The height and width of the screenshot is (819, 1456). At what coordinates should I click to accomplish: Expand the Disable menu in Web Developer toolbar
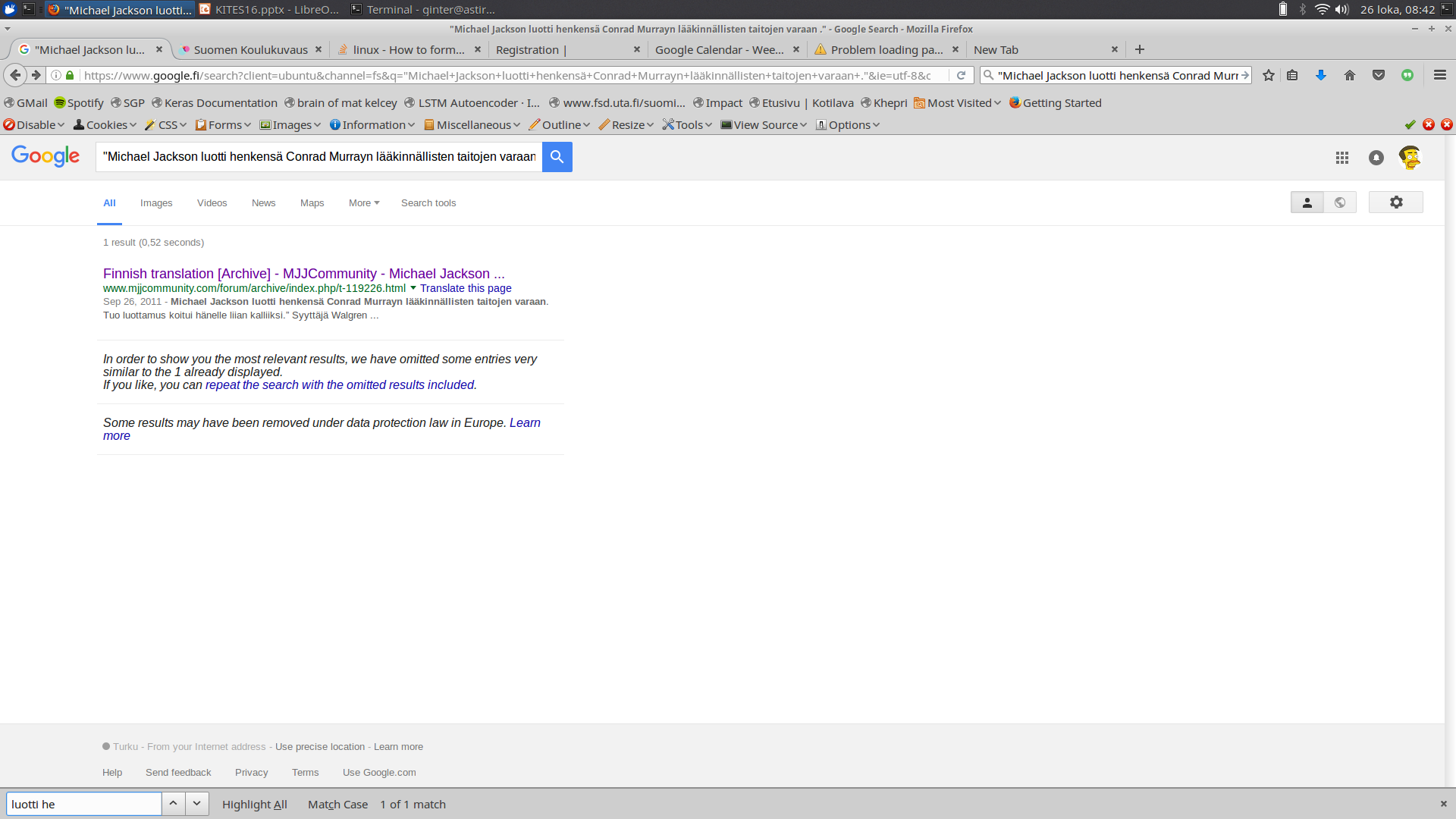pyautogui.click(x=34, y=124)
